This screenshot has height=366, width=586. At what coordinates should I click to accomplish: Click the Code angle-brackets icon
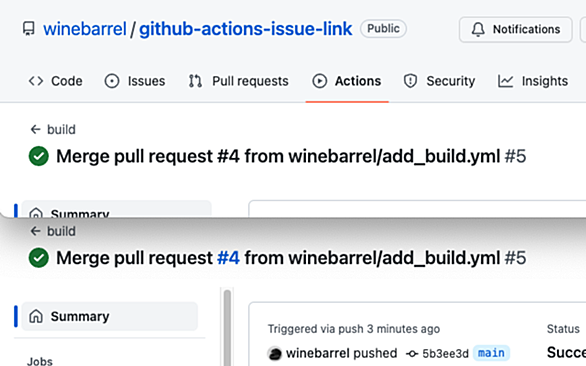coord(36,81)
